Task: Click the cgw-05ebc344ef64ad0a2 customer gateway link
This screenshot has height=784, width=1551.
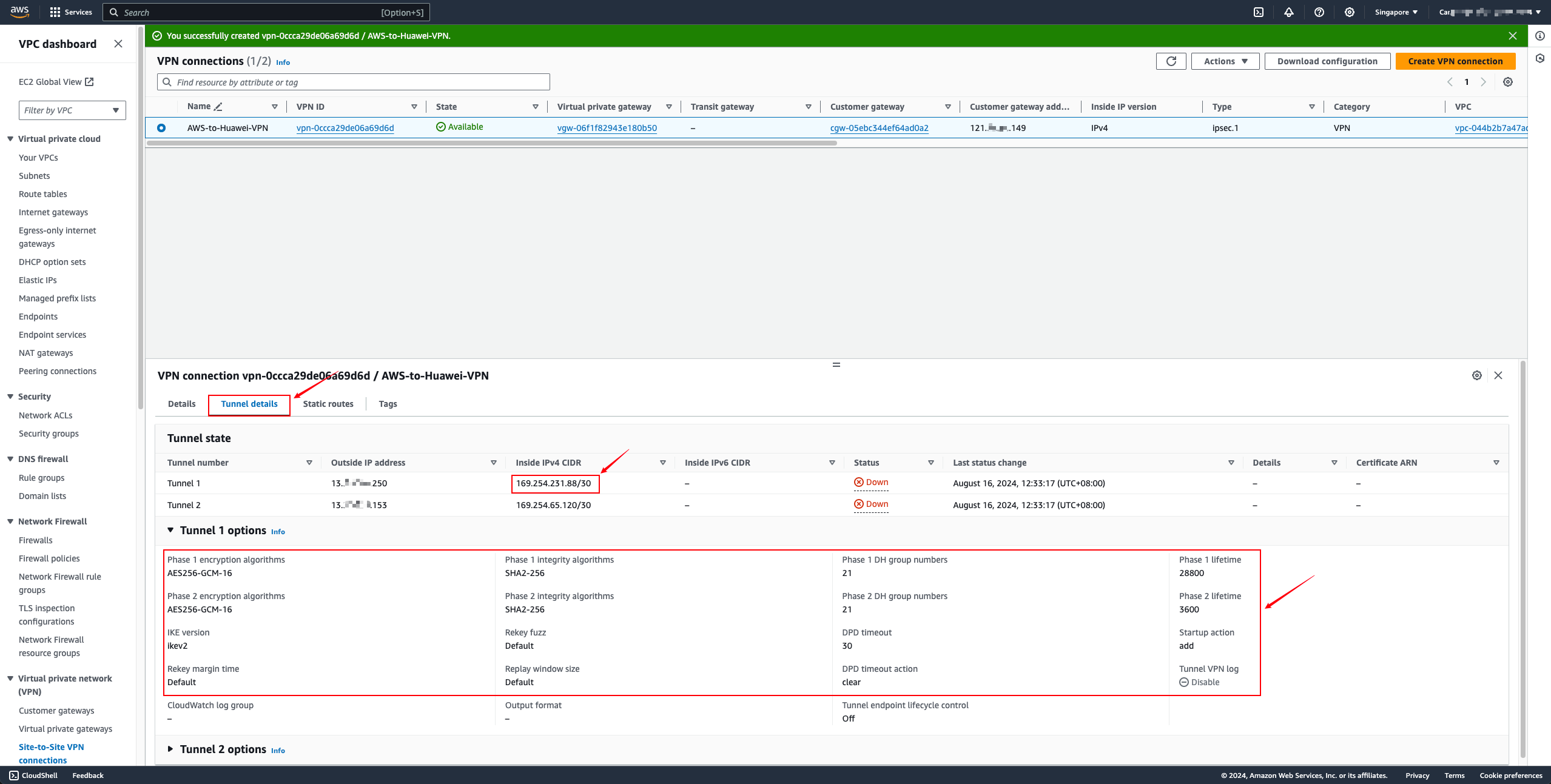Action: [x=879, y=127]
